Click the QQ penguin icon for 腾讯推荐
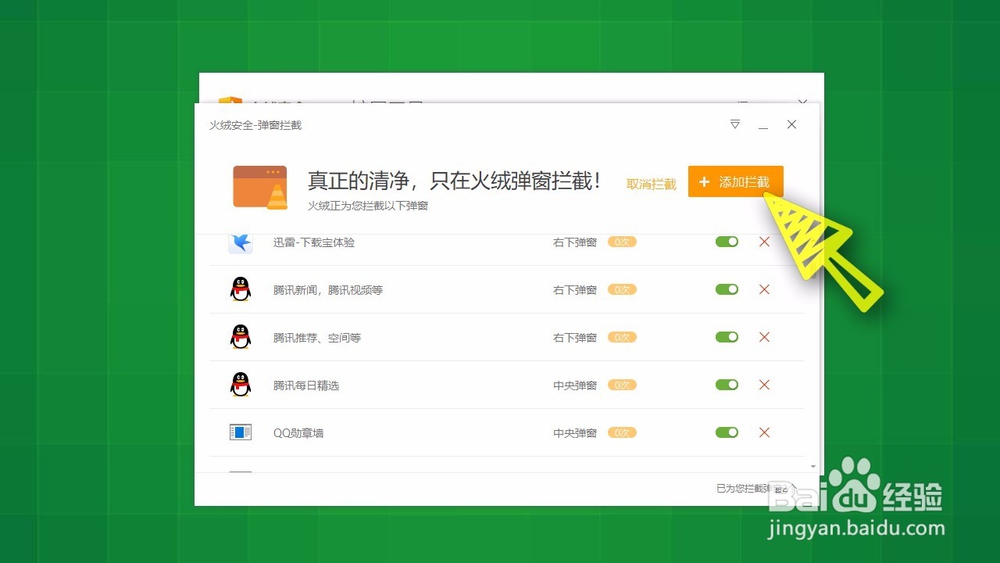Screen dimensions: 1000x563 [x=240, y=337]
